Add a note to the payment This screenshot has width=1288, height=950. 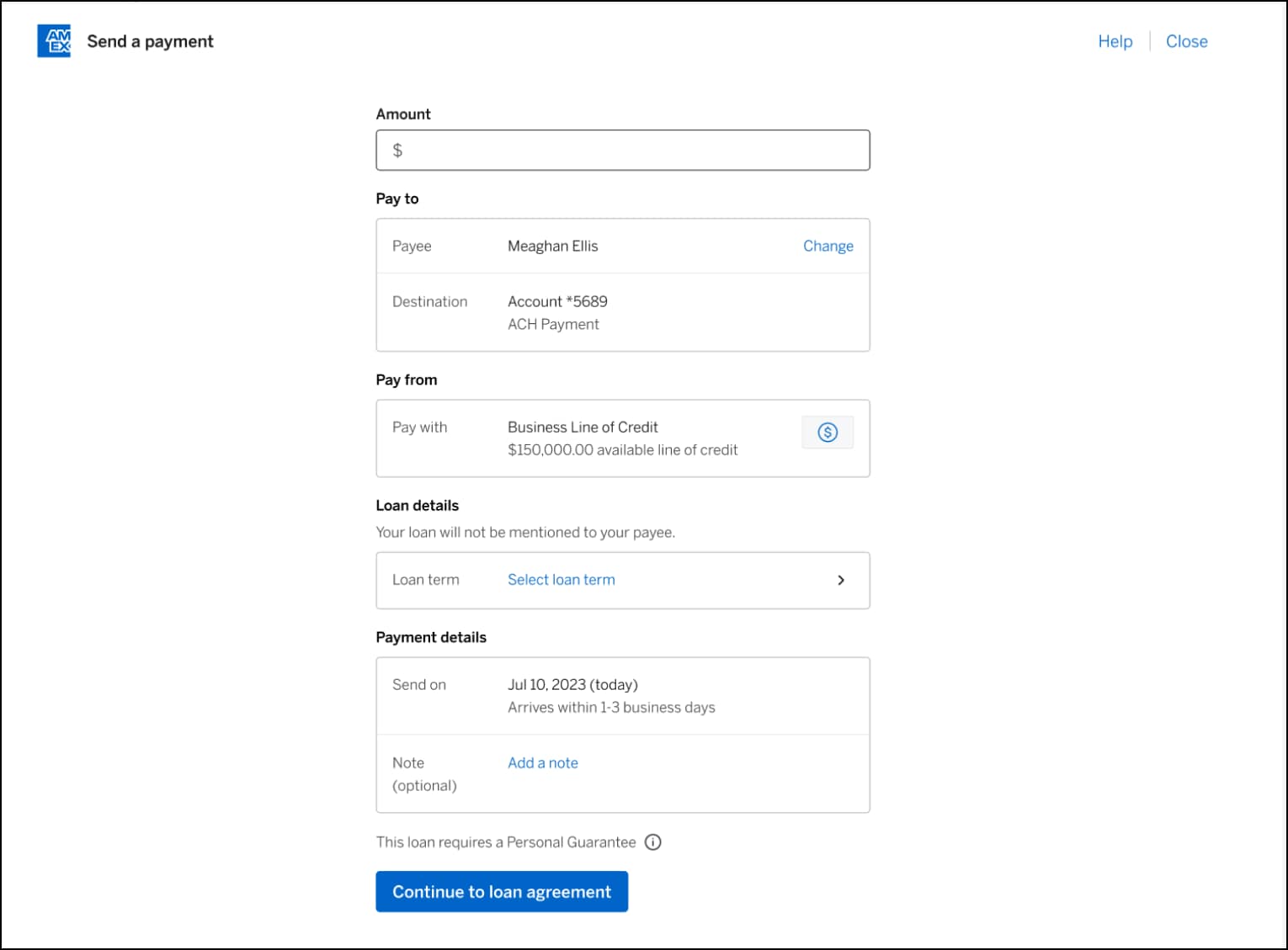[543, 762]
